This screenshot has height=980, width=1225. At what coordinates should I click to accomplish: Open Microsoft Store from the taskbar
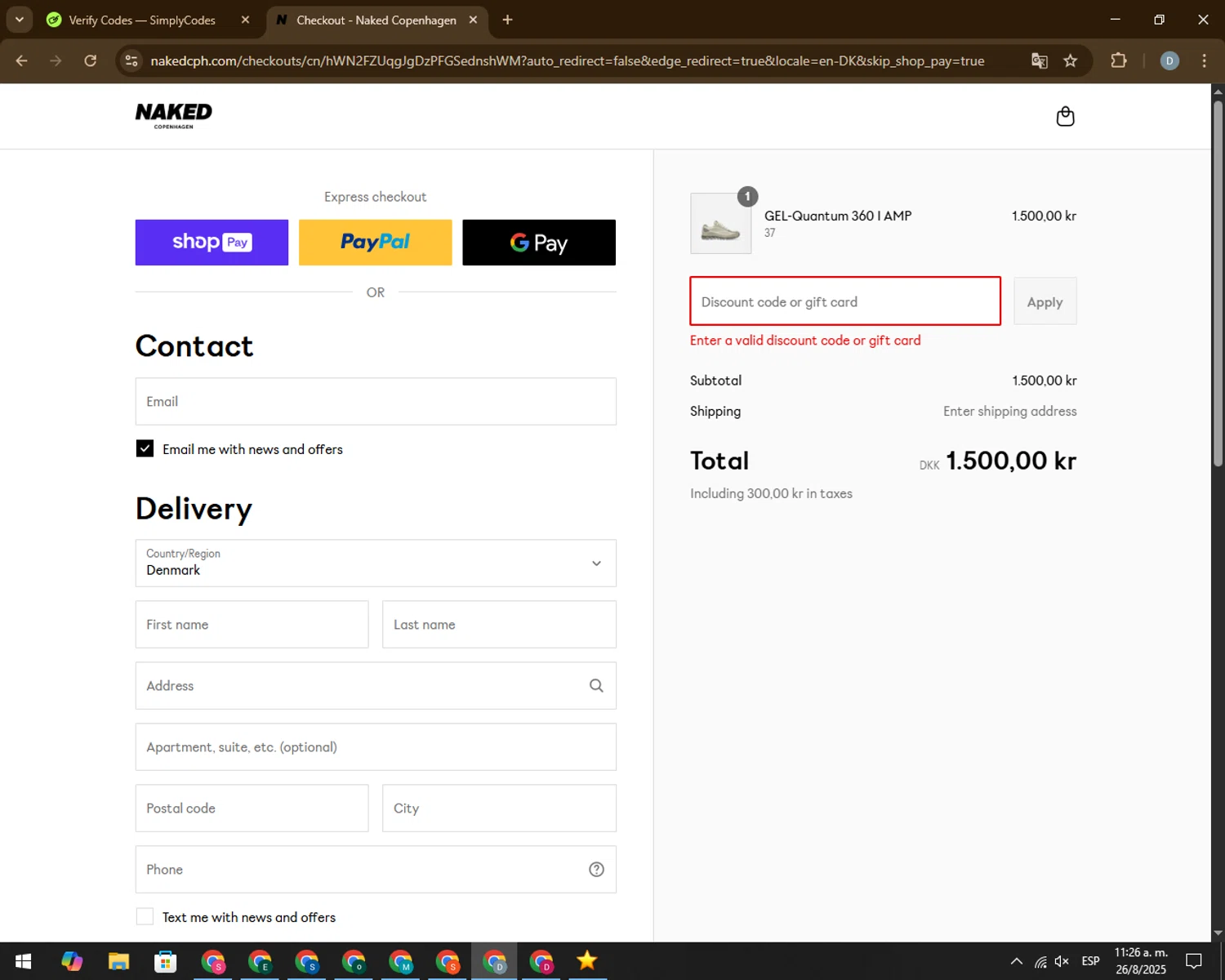[166, 961]
